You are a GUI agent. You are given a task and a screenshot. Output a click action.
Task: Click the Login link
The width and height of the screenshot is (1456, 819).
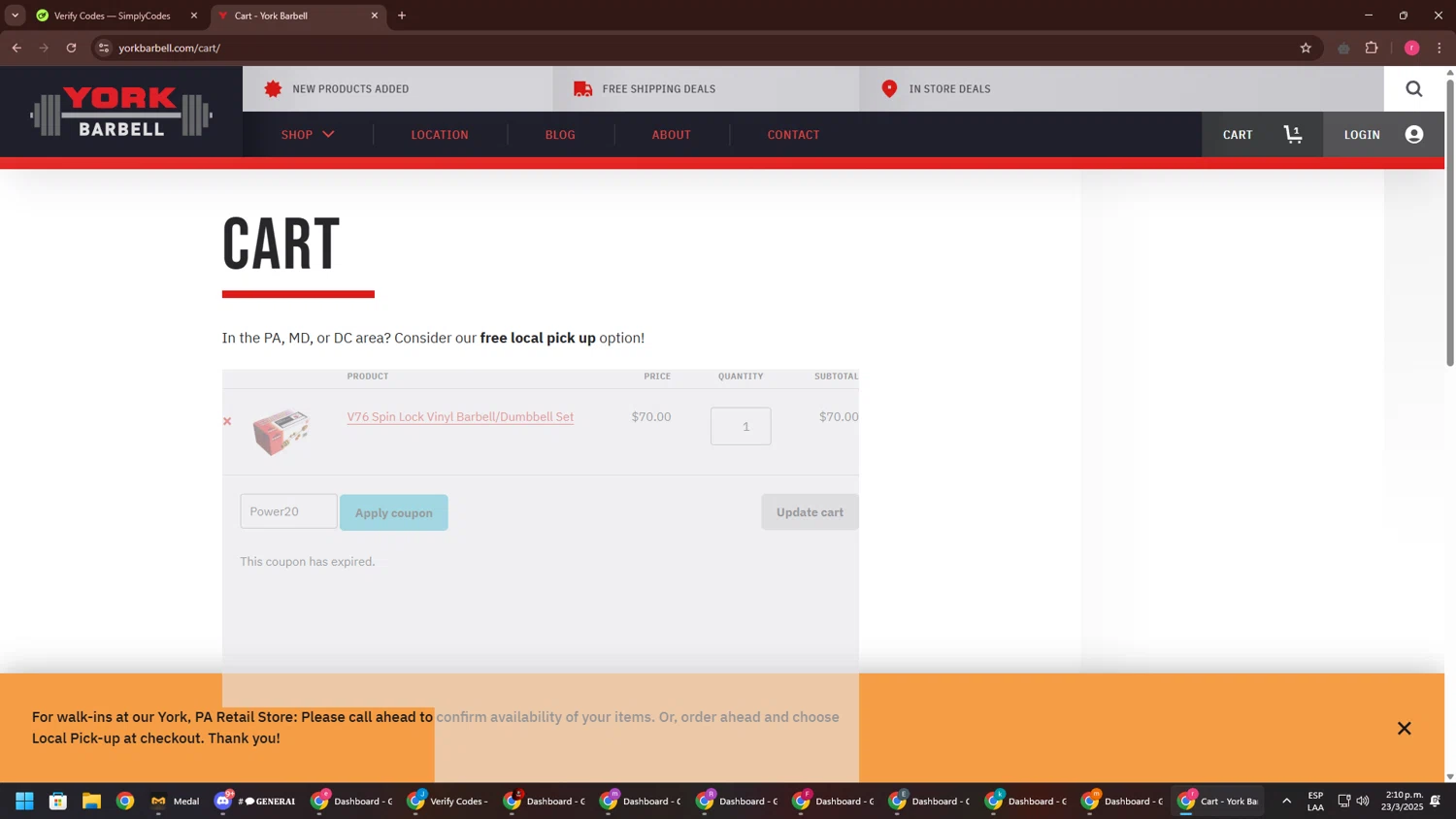(1361, 135)
